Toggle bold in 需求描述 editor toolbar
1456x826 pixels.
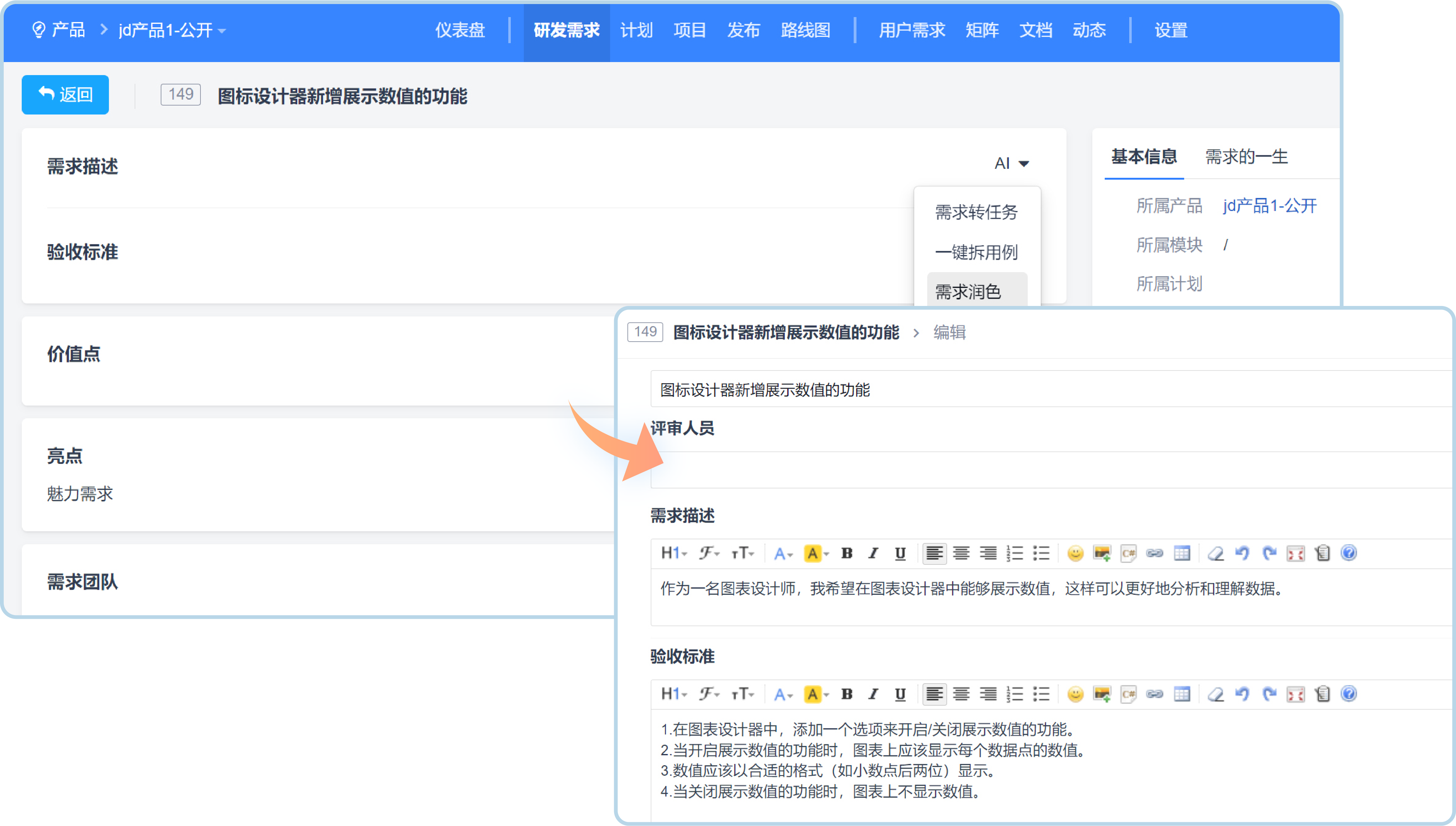coord(846,553)
